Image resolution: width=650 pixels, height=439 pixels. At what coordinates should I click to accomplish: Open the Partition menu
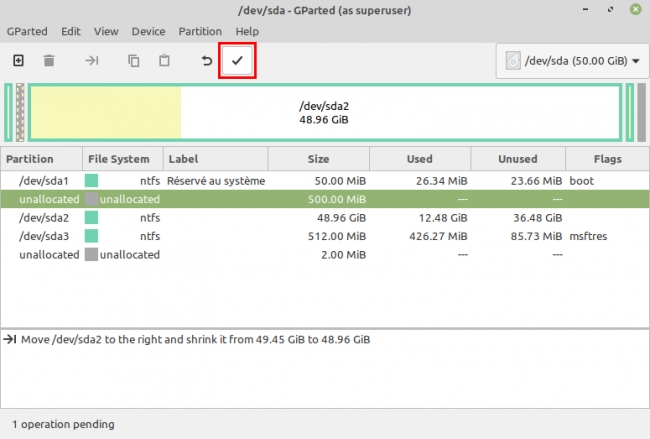click(199, 32)
